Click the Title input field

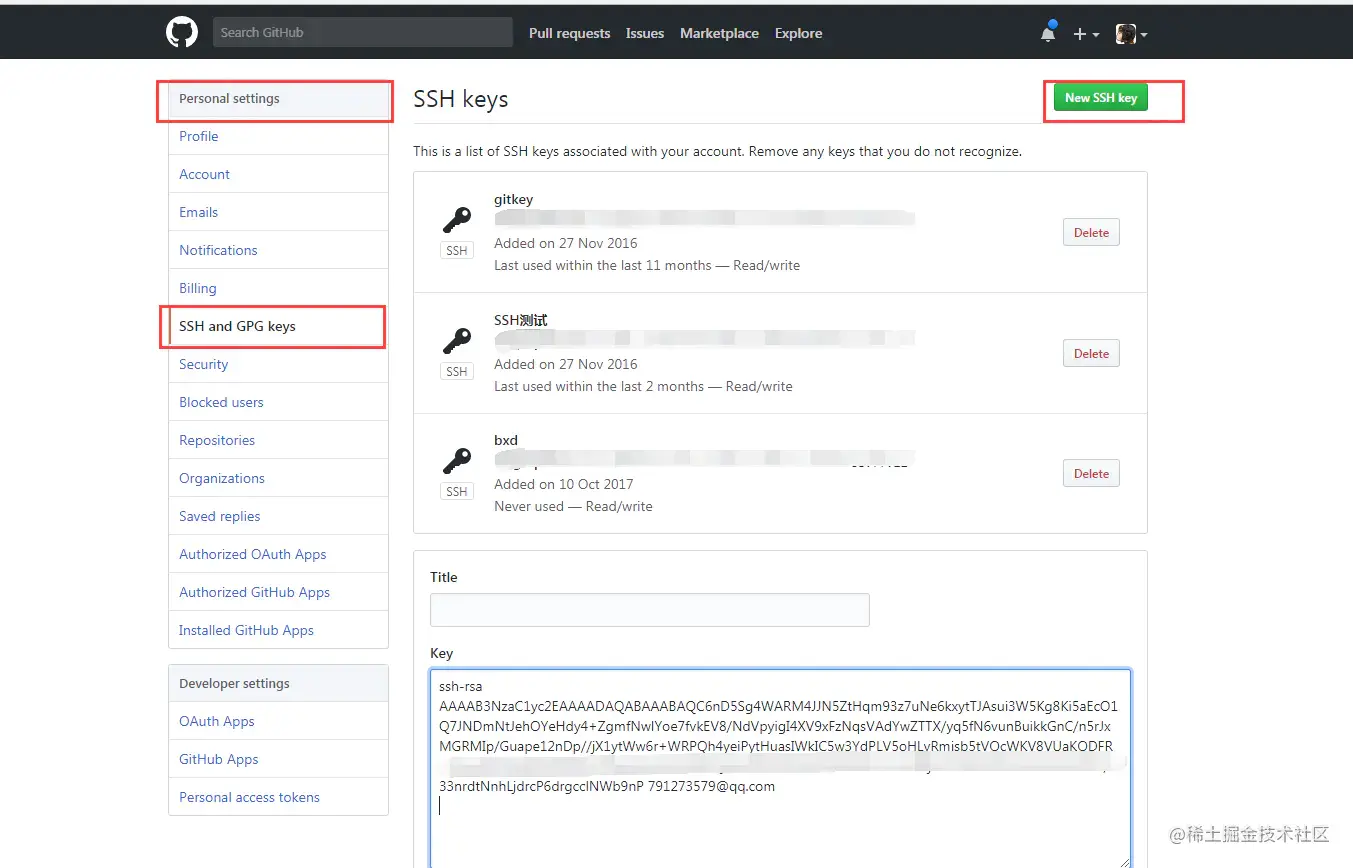pos(649,610)
